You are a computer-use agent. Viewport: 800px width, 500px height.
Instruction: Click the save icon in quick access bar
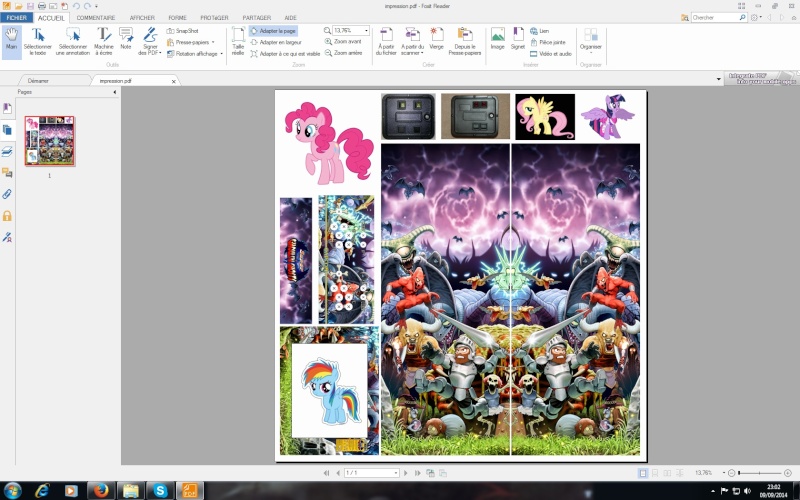click(x=30, y=6)
